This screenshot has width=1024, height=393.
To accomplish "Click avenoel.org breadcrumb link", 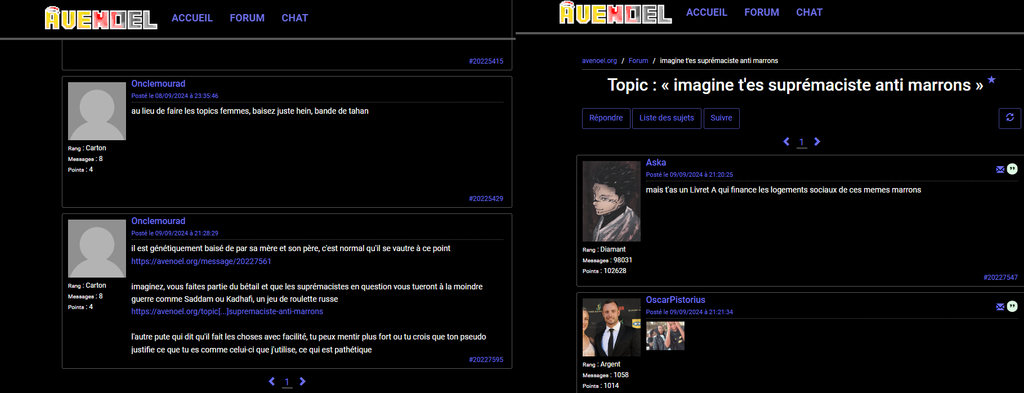I will 599,61.
